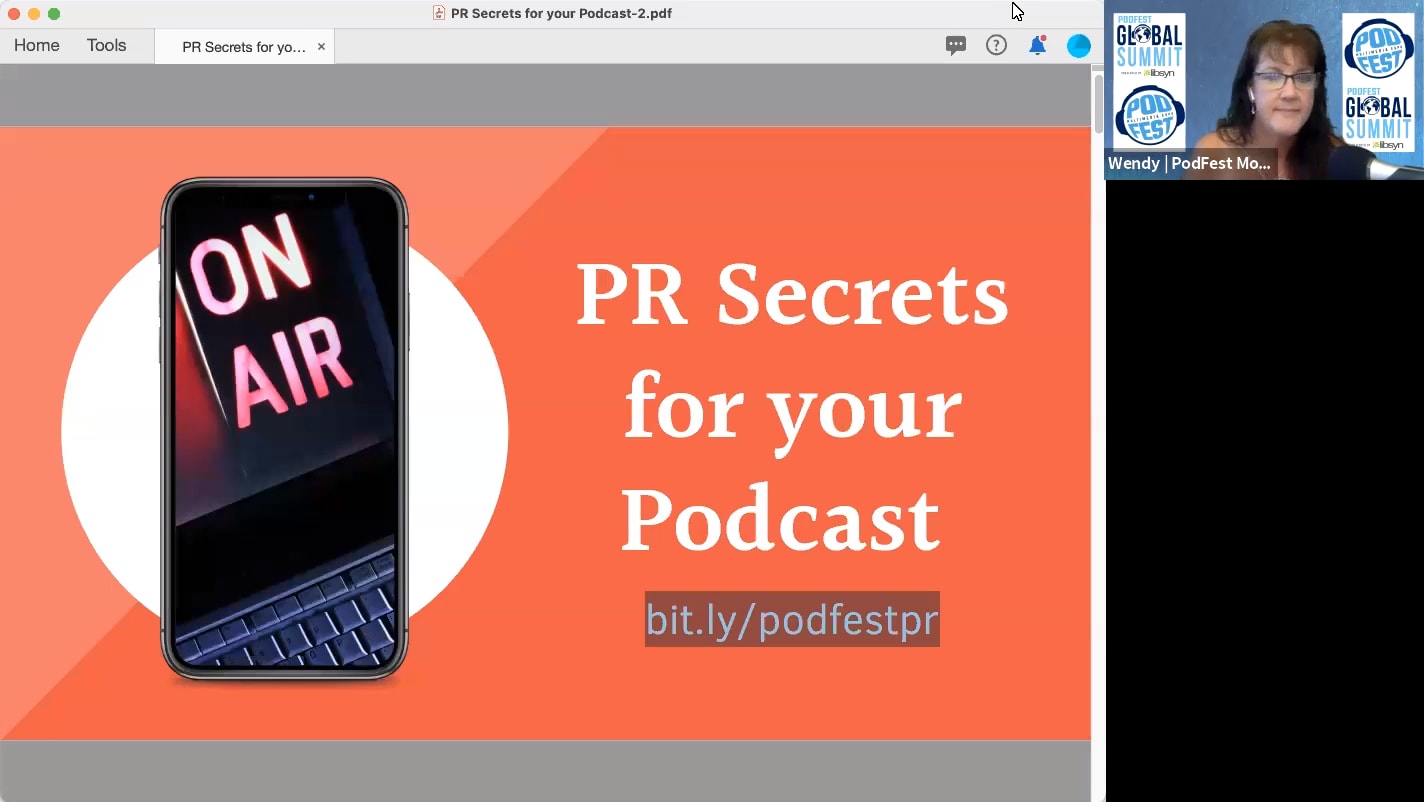Open the feedback comment bubble icon
This screenshot has height=802, width=1424.
(x=955, y=45)
